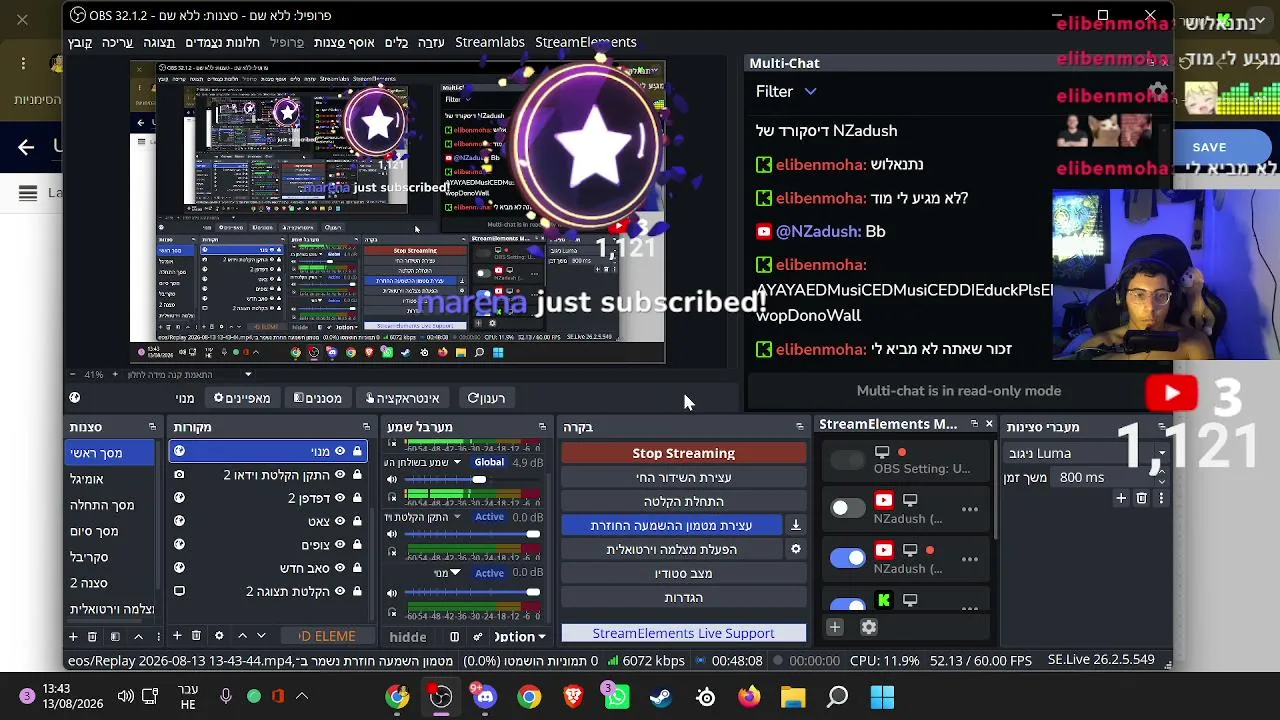Open the replay buffer save icon
This screenshot has height=720, width=1280.
796,525
